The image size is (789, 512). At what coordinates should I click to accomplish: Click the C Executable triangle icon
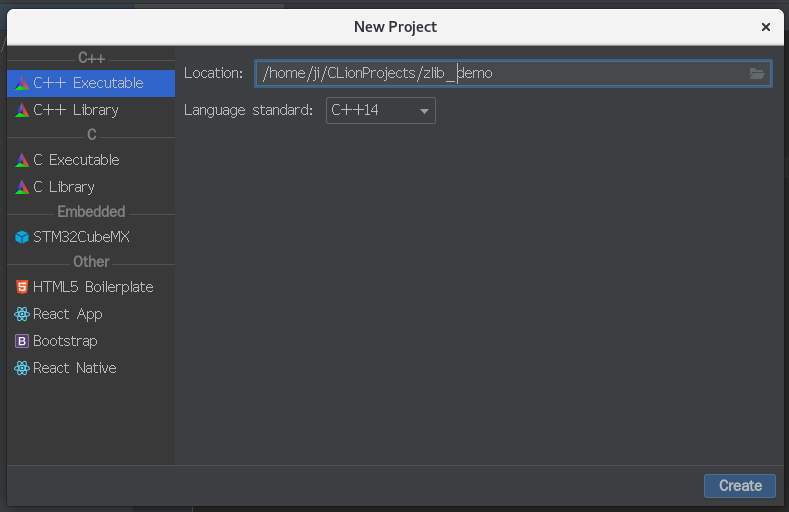tap(22, 160)
